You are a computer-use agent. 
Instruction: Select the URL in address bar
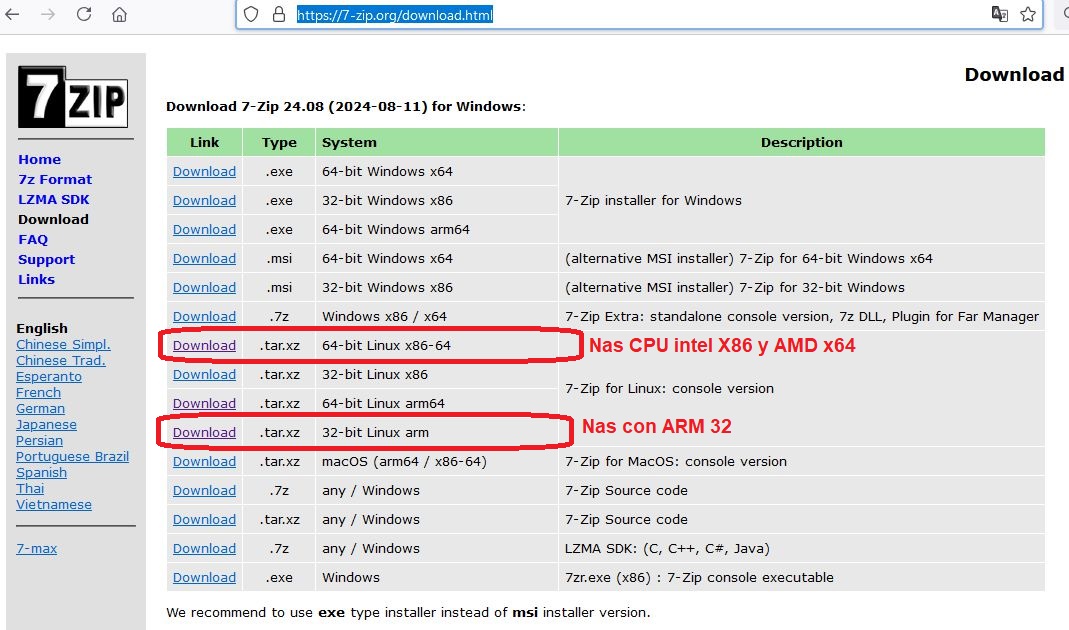point(395,15)
